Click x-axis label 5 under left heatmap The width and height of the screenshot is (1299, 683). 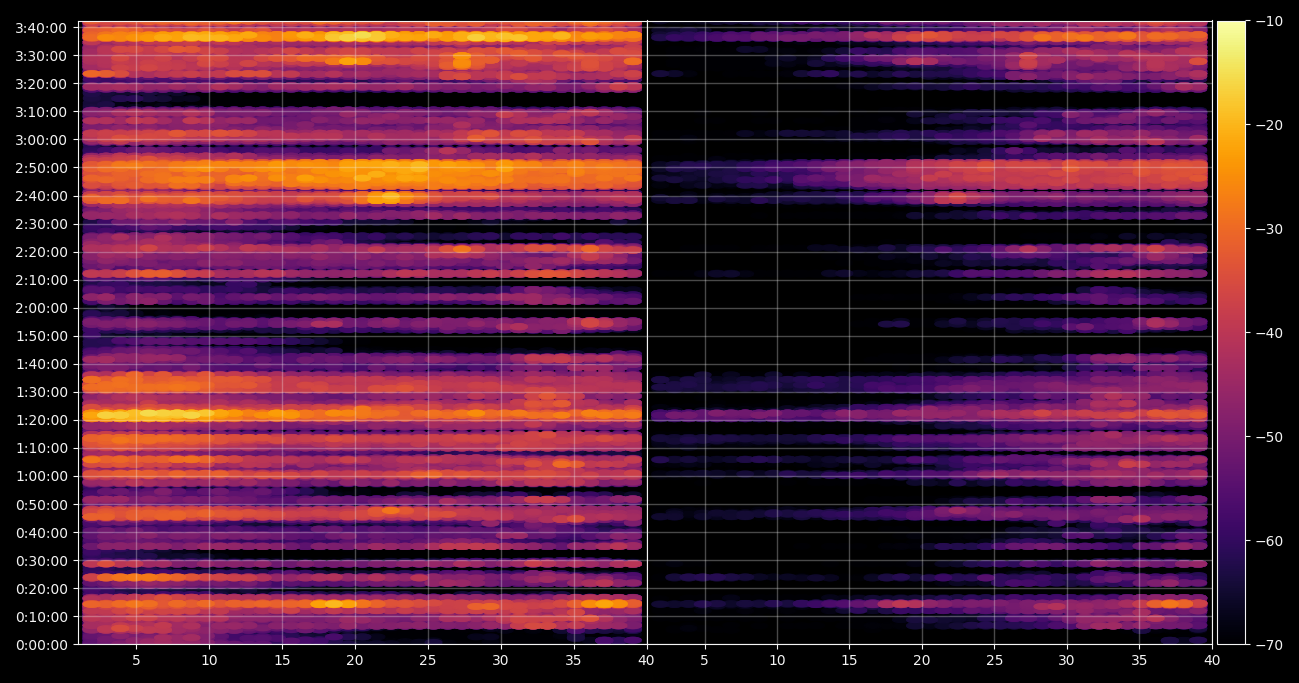(136, 660)
